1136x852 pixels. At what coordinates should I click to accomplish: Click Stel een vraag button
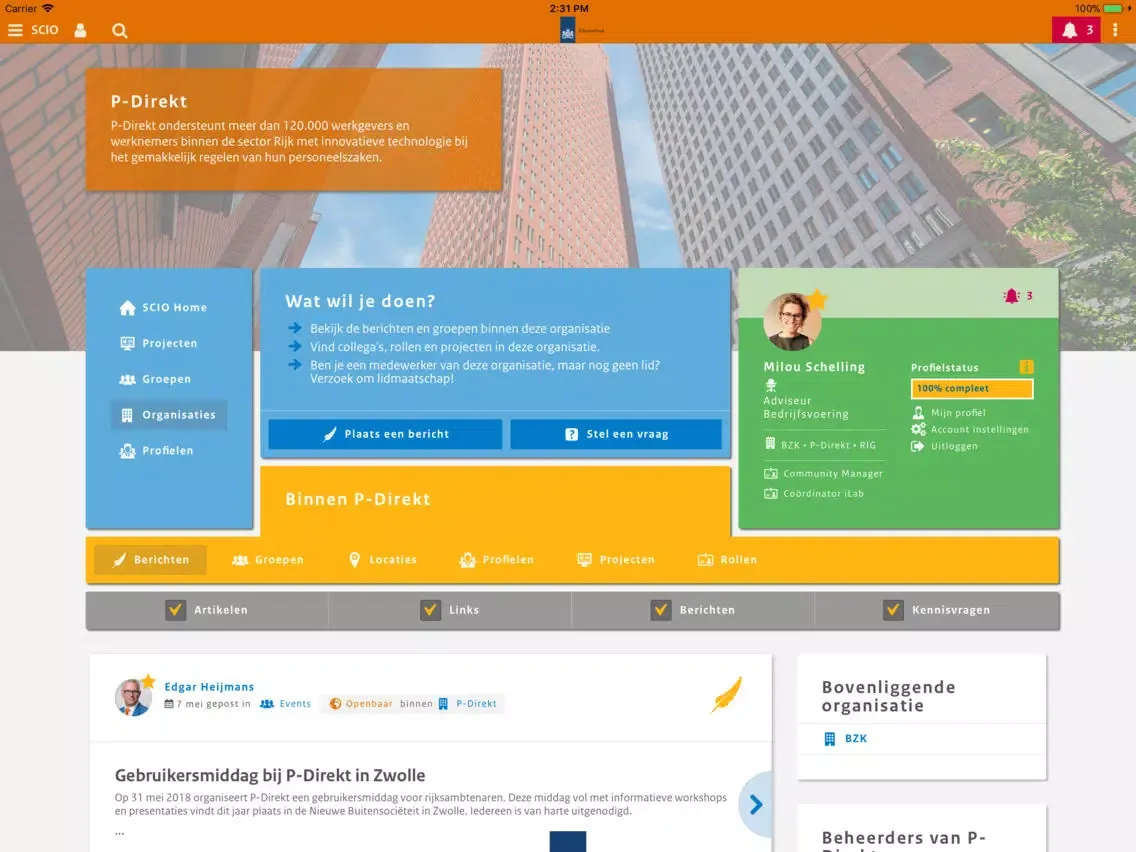[x=616, y=434]
